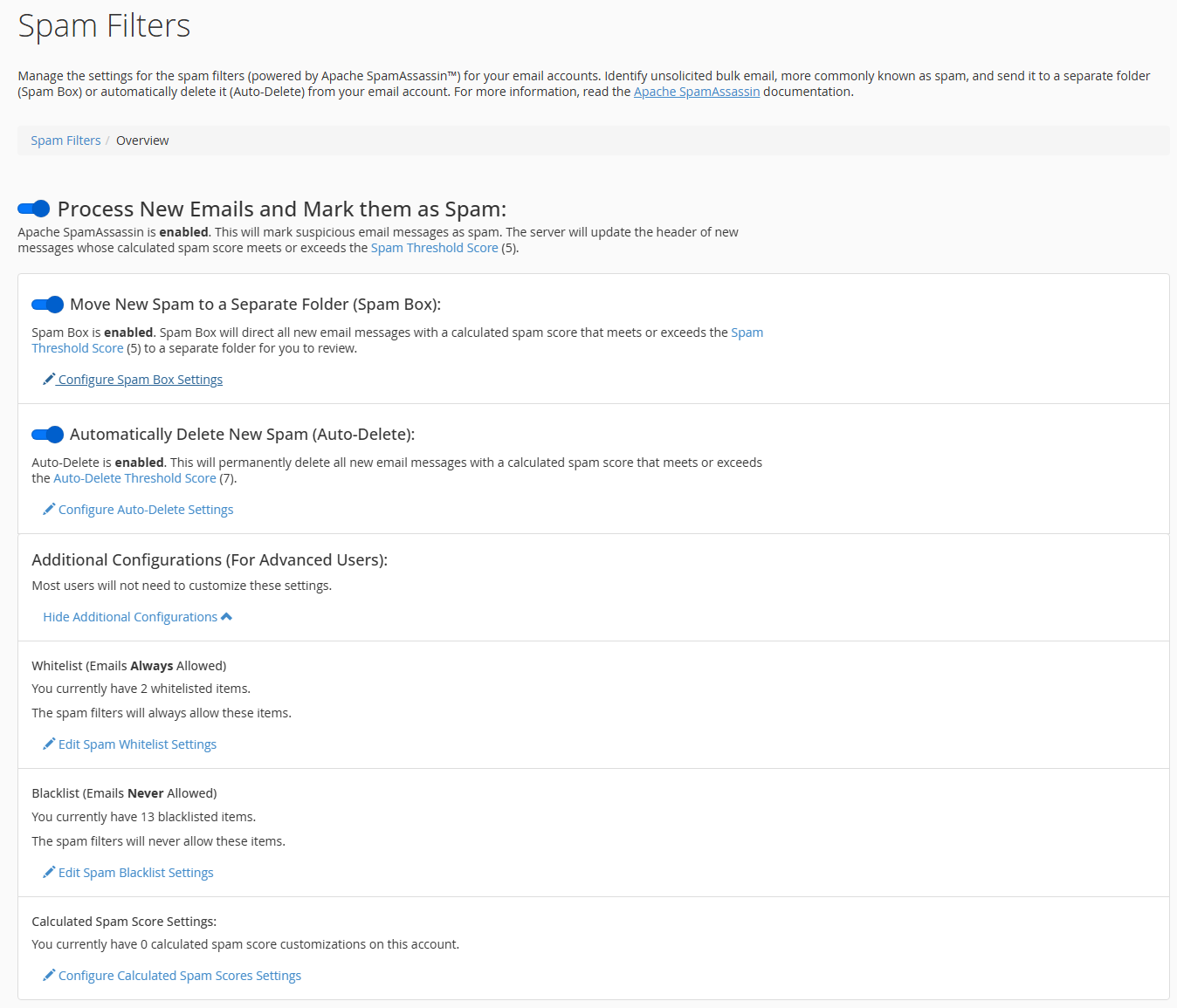Click pencil icon beside Configure Auto-Delete Settings
1177x1008 pixels.
tap(49, 509)
